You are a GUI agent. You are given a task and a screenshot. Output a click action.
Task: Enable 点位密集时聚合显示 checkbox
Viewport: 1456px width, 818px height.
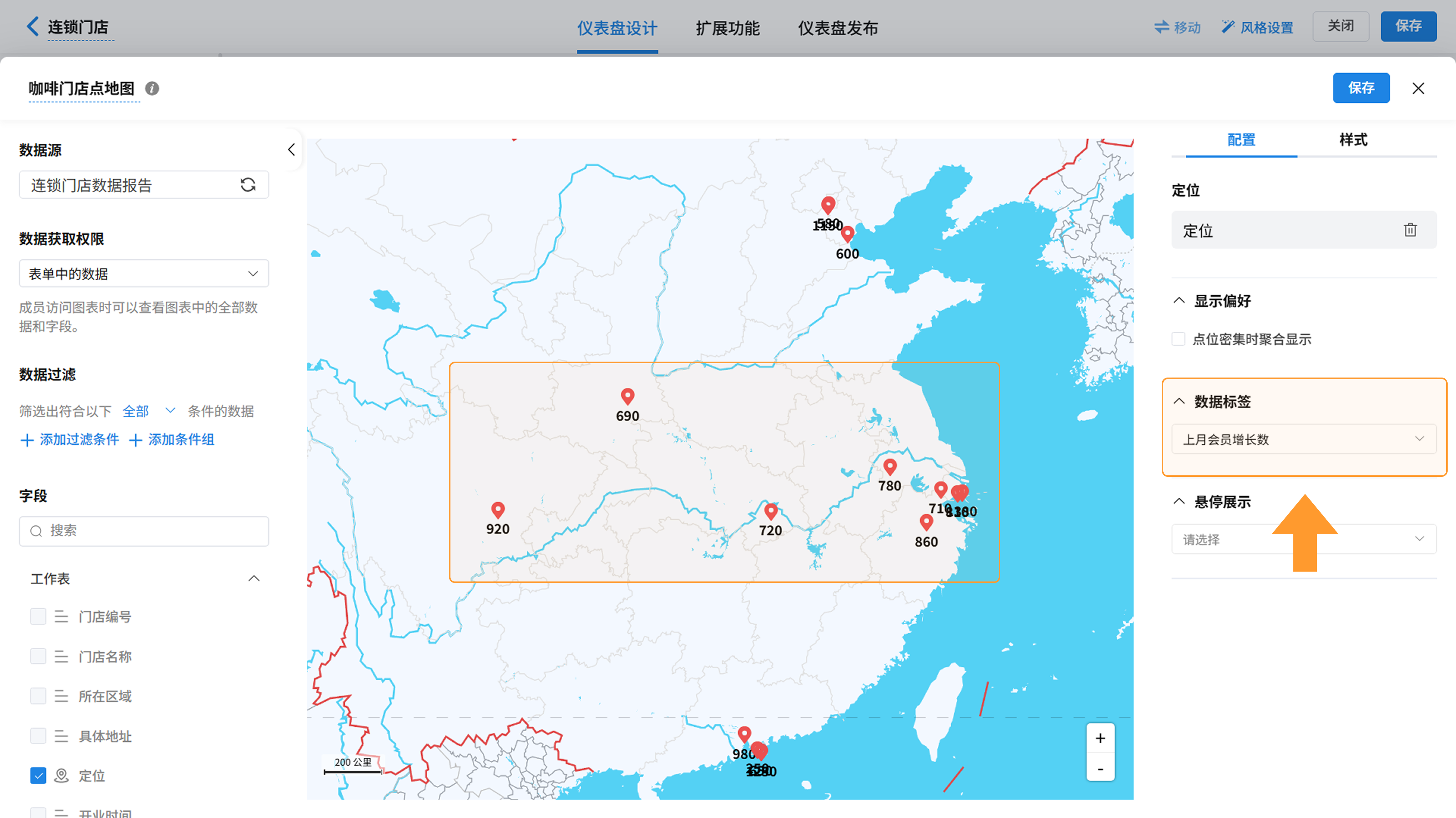(1178, 339)
